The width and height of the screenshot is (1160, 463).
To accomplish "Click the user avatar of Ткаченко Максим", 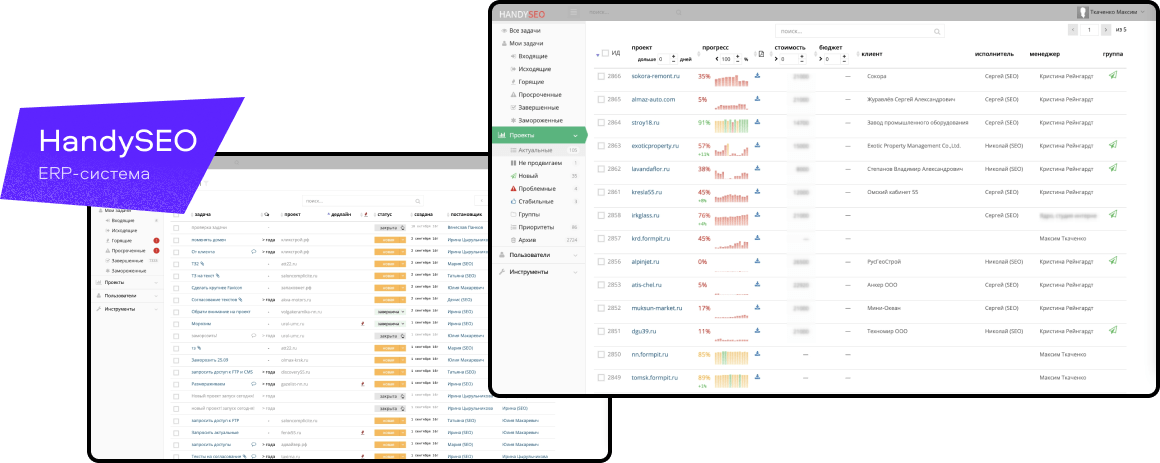I will tap(1082, 12).
